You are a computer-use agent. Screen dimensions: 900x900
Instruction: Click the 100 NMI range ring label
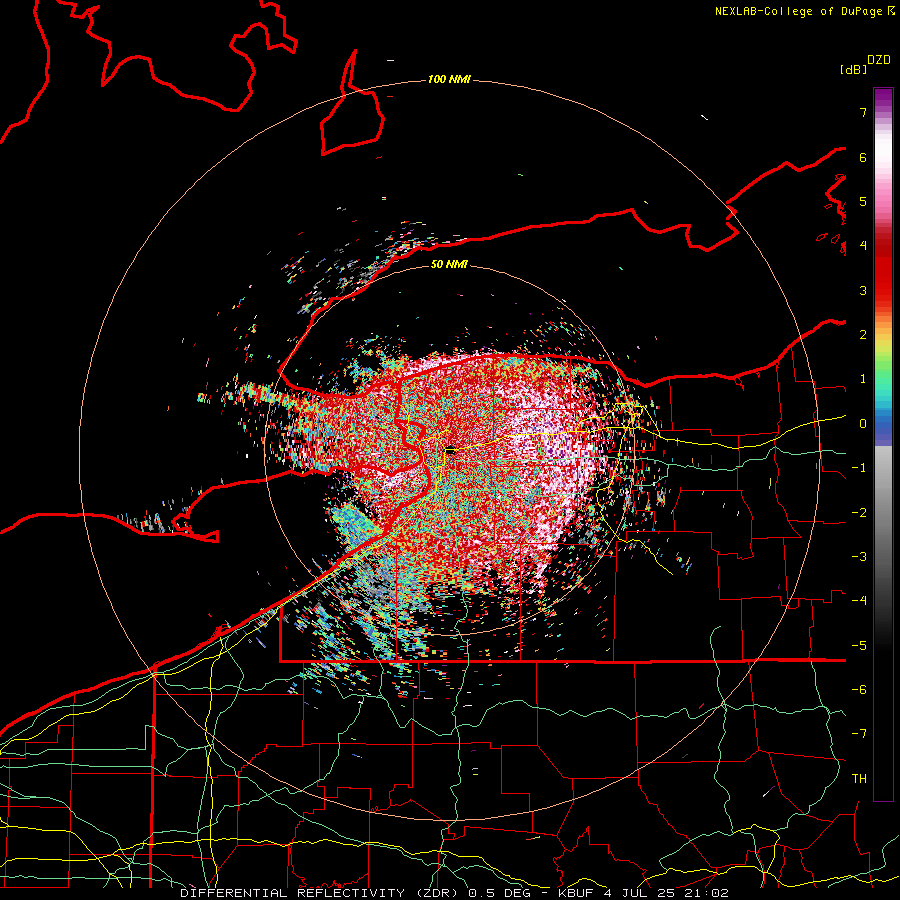449,79
